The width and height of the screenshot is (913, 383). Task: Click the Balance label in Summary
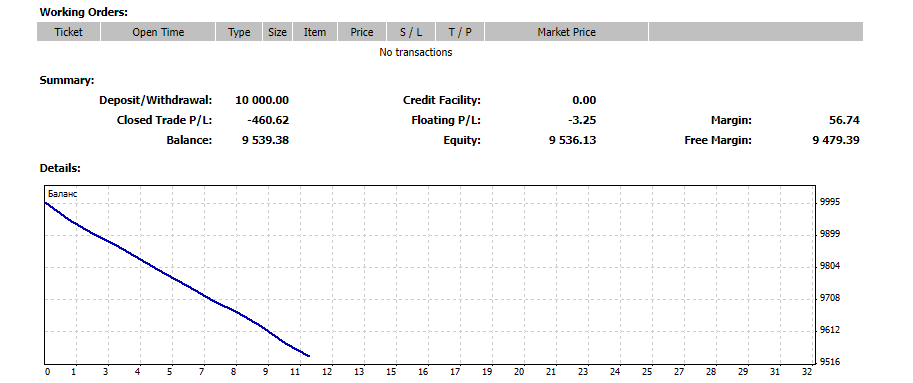coord(189,140)
